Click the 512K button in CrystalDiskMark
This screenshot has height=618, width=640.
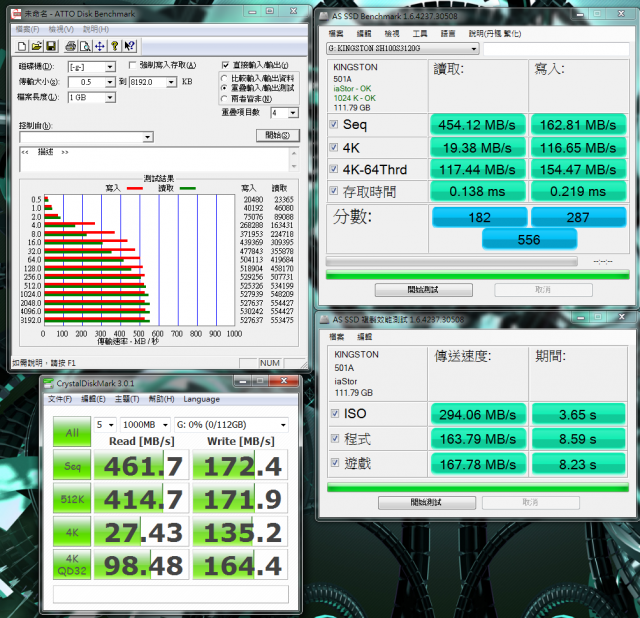tap(72, 499)
